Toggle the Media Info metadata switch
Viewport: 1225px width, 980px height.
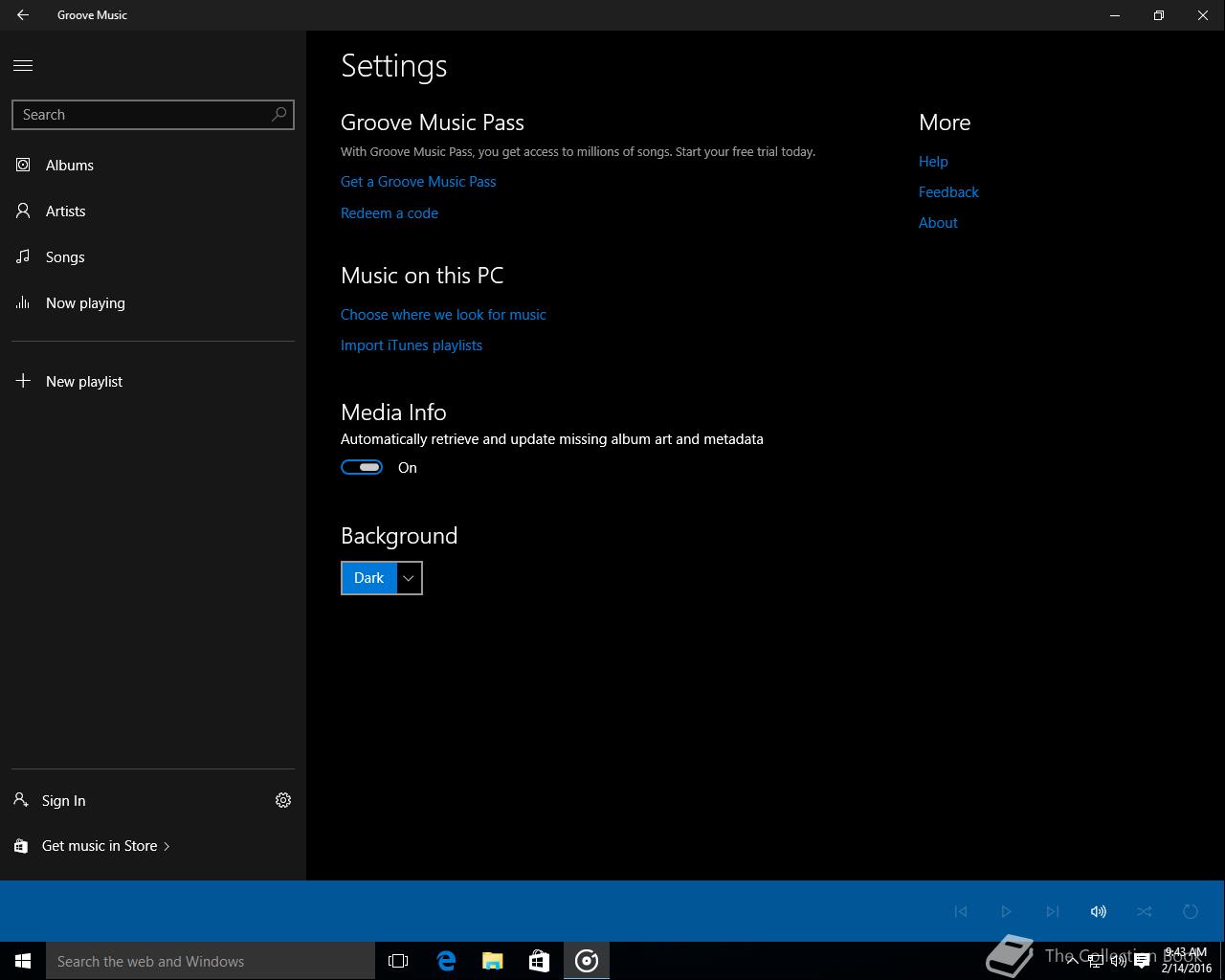[x=362, y=467]
